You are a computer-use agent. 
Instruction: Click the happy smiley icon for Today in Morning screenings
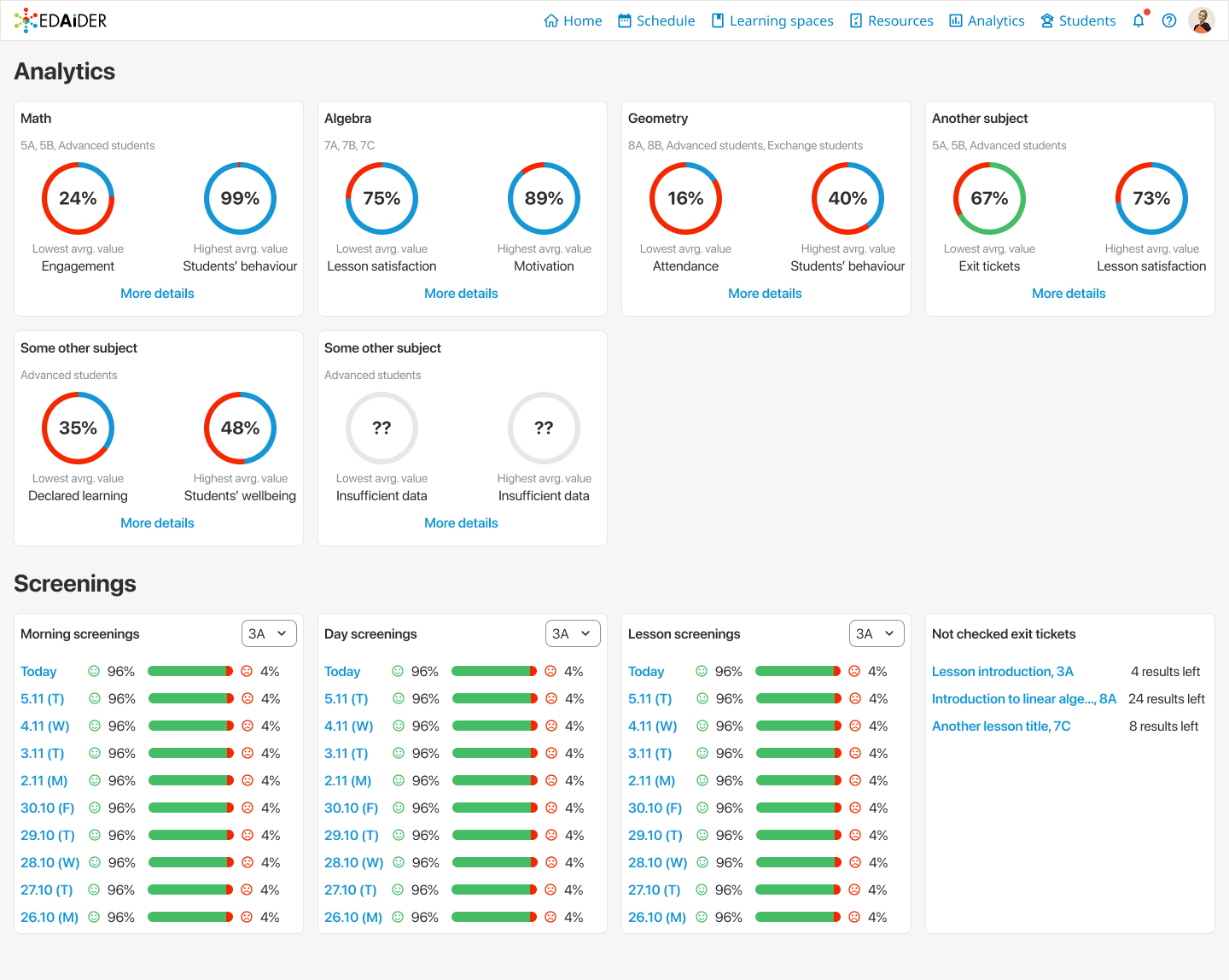pos(94,671)
